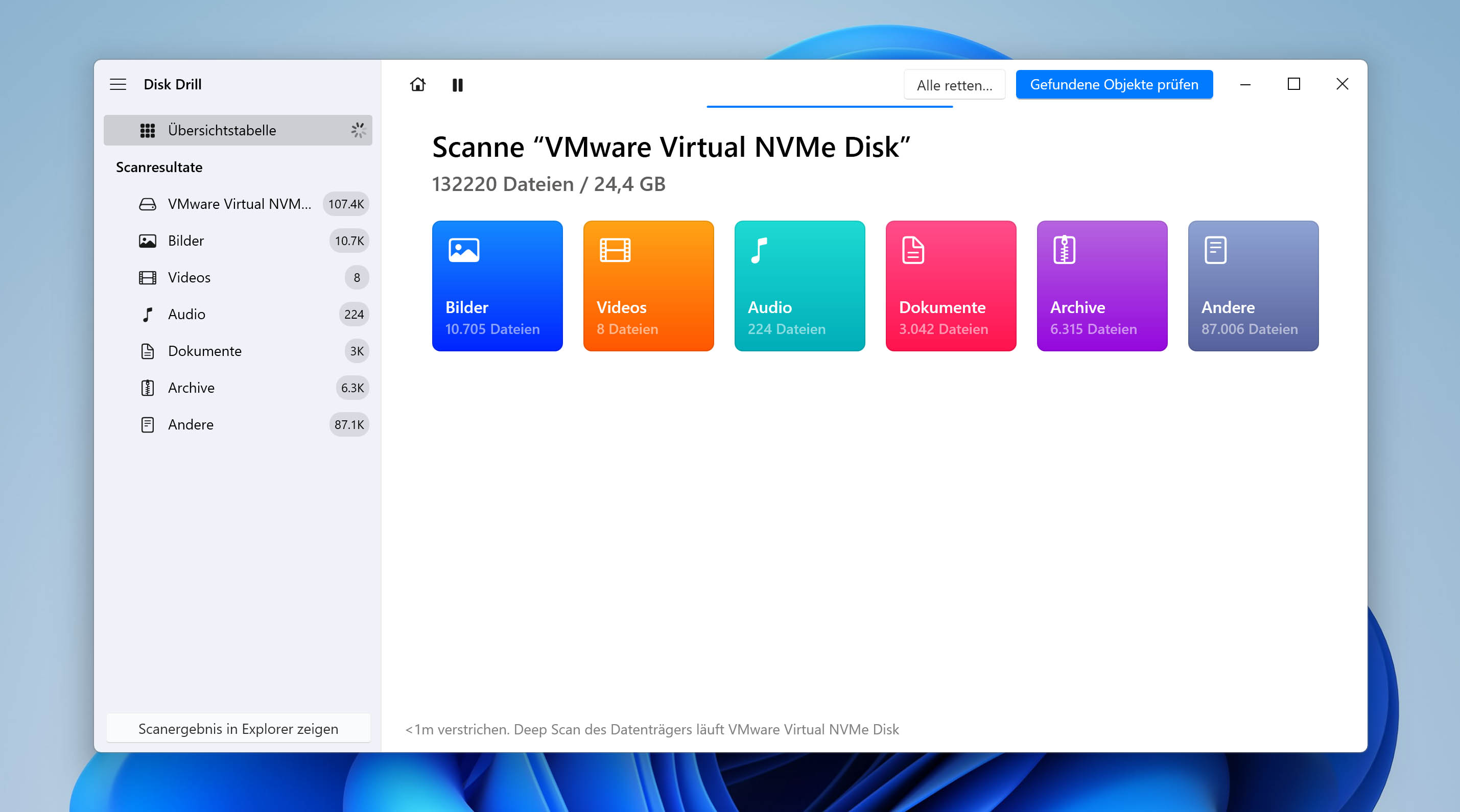Select Übersichtstabelle in the sidebar
Viewport: 1460px width, 812px height.
pyautogui.click(x=238, y=130)
